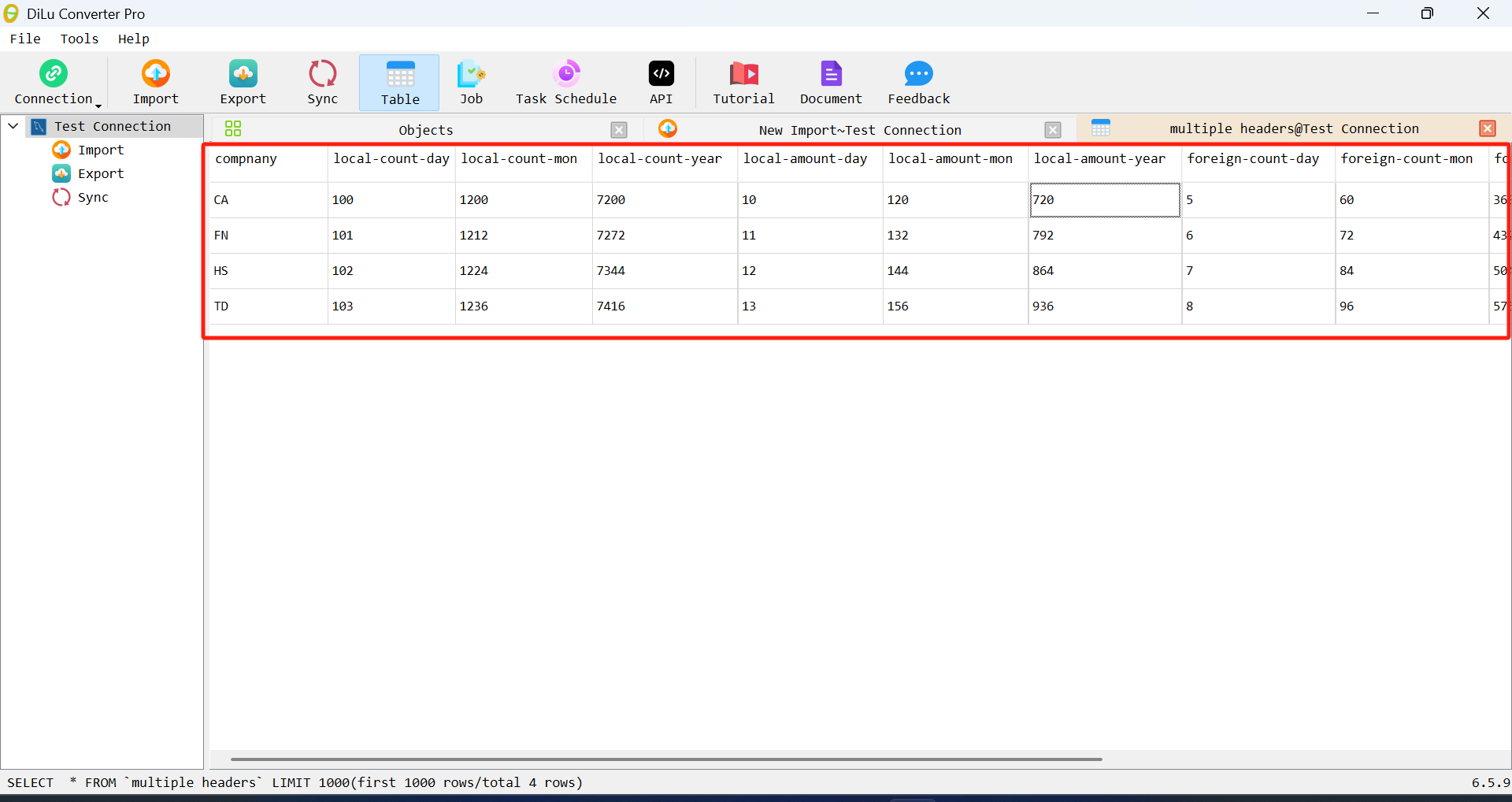Open Connection dropdown arrow in toolbar

tap(98, 106)
